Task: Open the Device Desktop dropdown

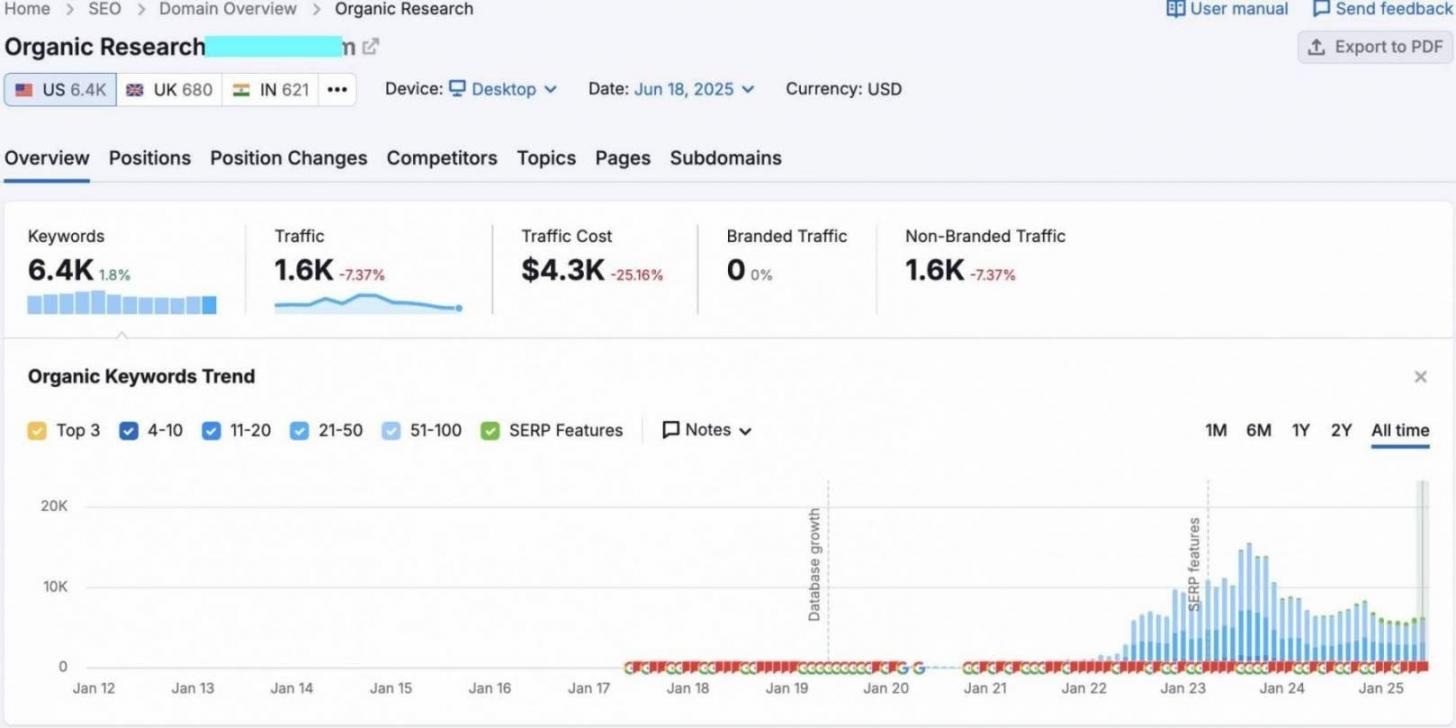Action: (503, 89)
